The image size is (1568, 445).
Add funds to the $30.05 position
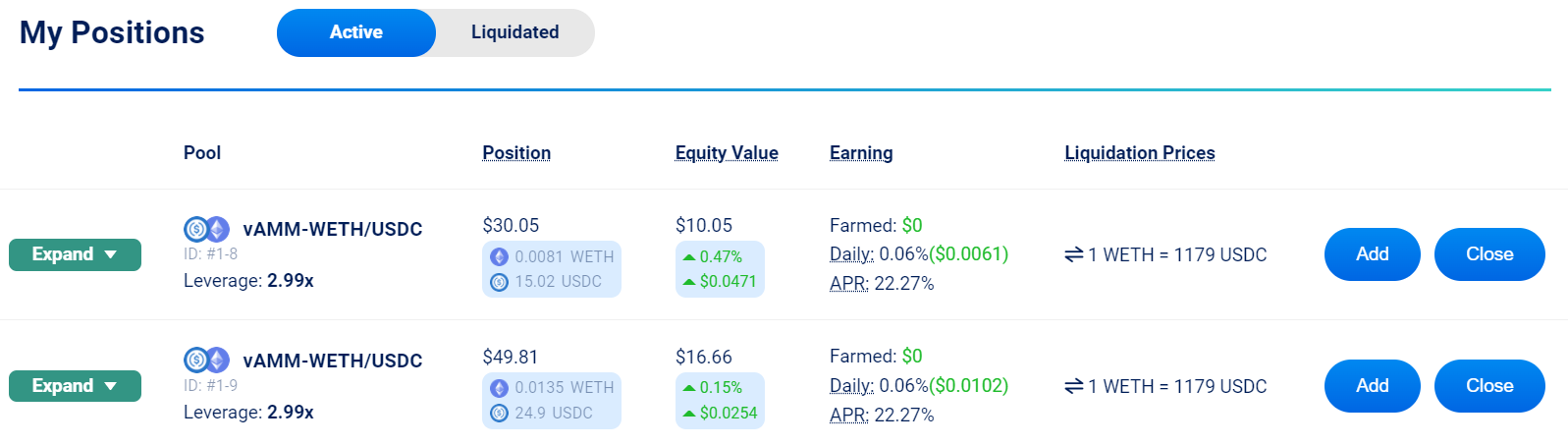(1372, 254)
